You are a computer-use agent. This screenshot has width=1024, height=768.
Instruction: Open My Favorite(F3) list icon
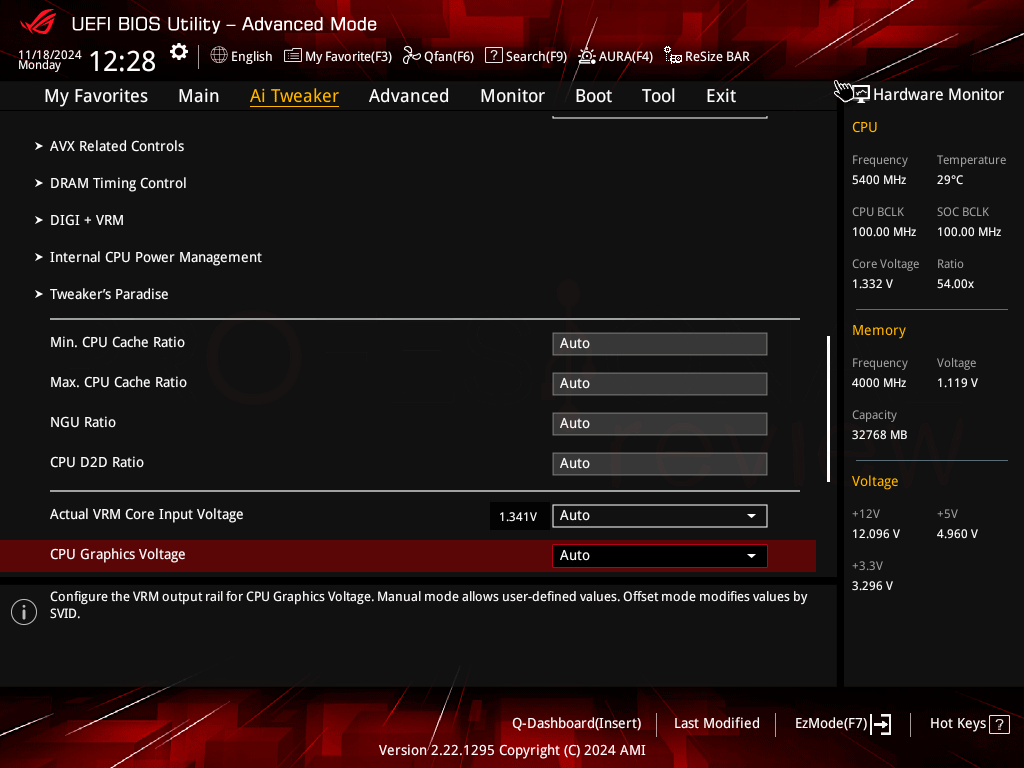[x=293, y=56]
